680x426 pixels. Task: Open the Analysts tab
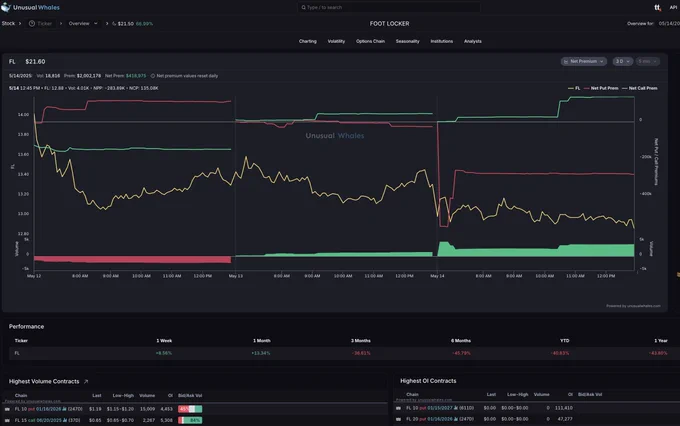coord(473,41)
